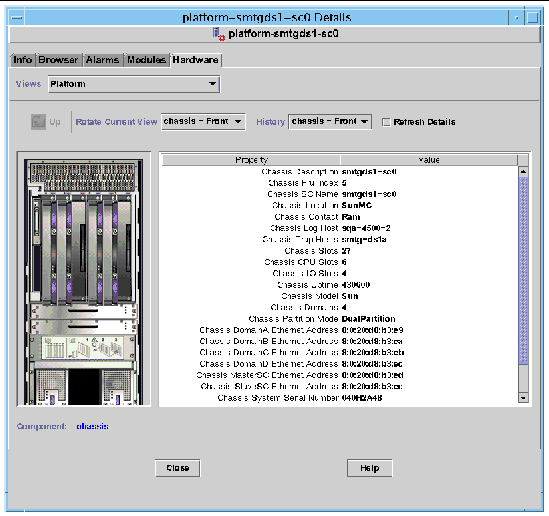
Task: Select the Chassis Contact value Ram
Action: pyautogui.click(x=351, y=217)
